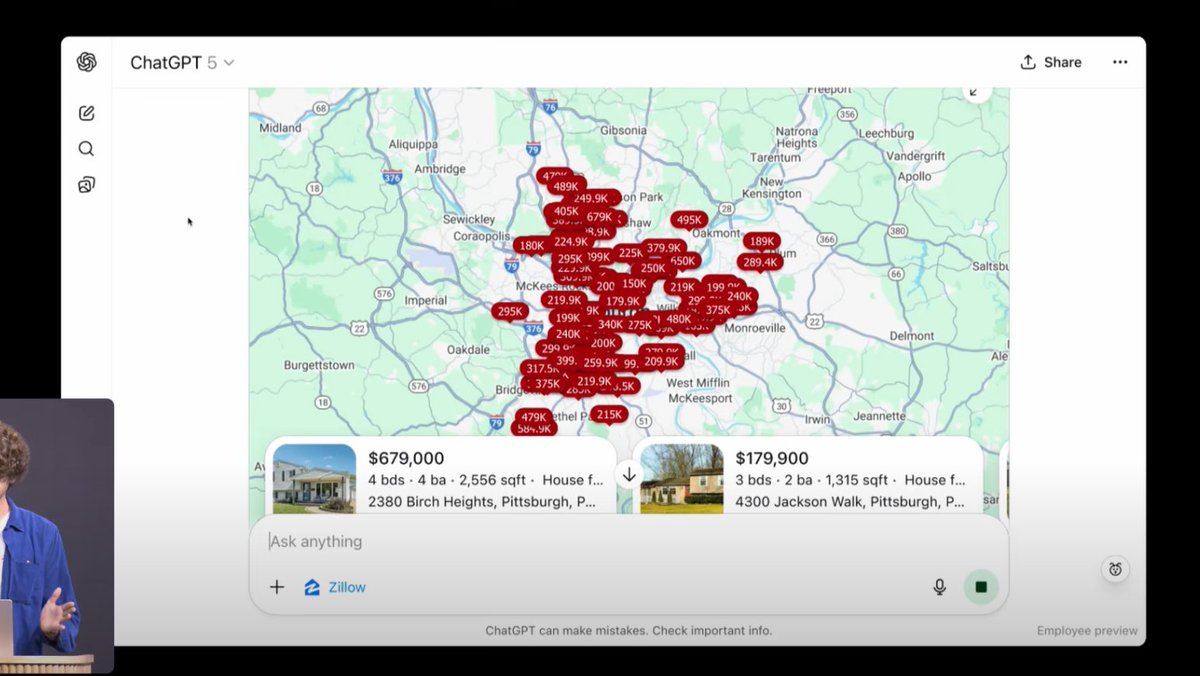Select the $179,900 price text
Image resolution: width=1200 pixels, height=676 pixels.
click(772, 458)
